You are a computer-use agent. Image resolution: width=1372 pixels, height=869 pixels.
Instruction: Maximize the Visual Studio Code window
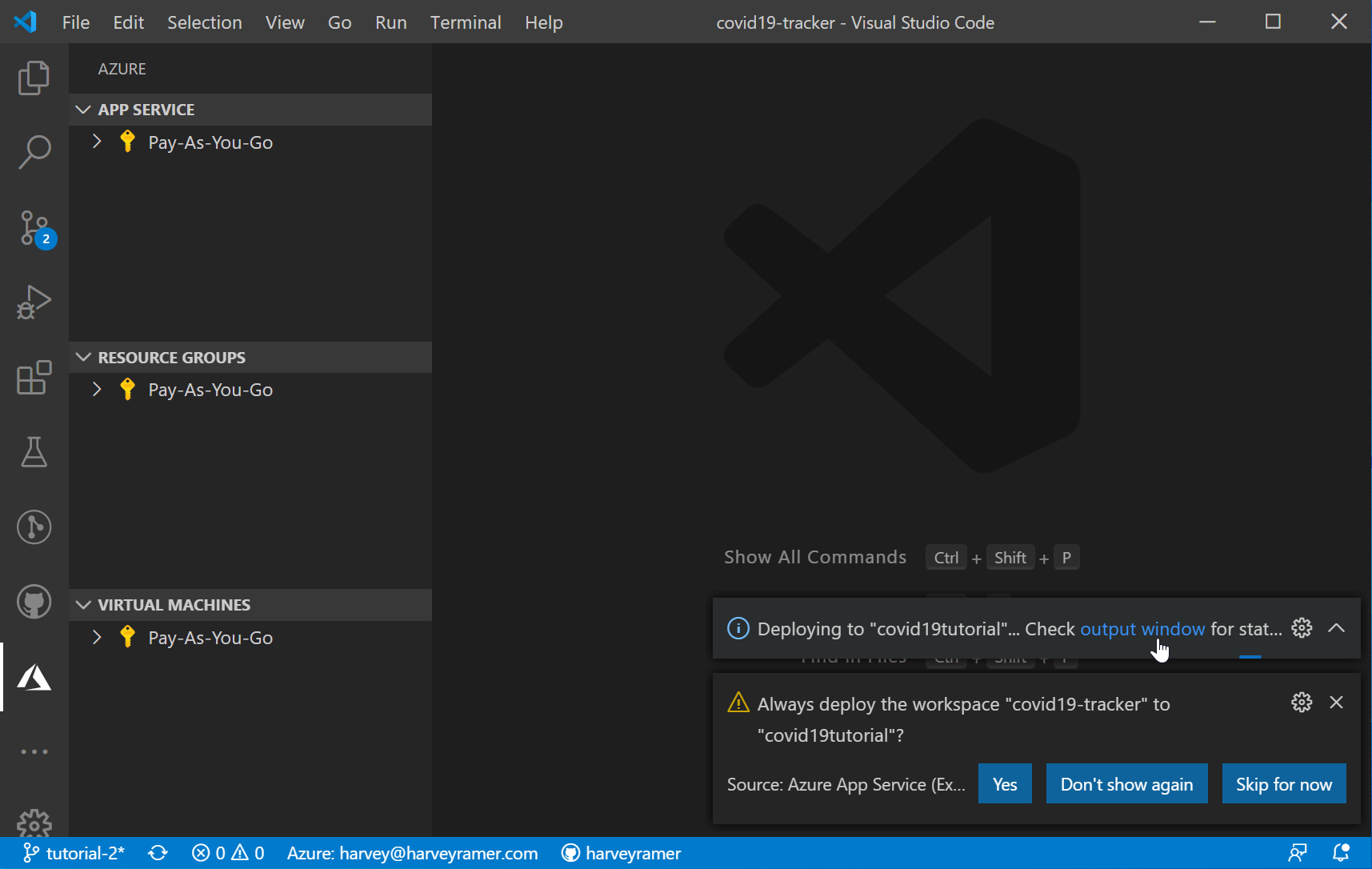coord(1273,22)
